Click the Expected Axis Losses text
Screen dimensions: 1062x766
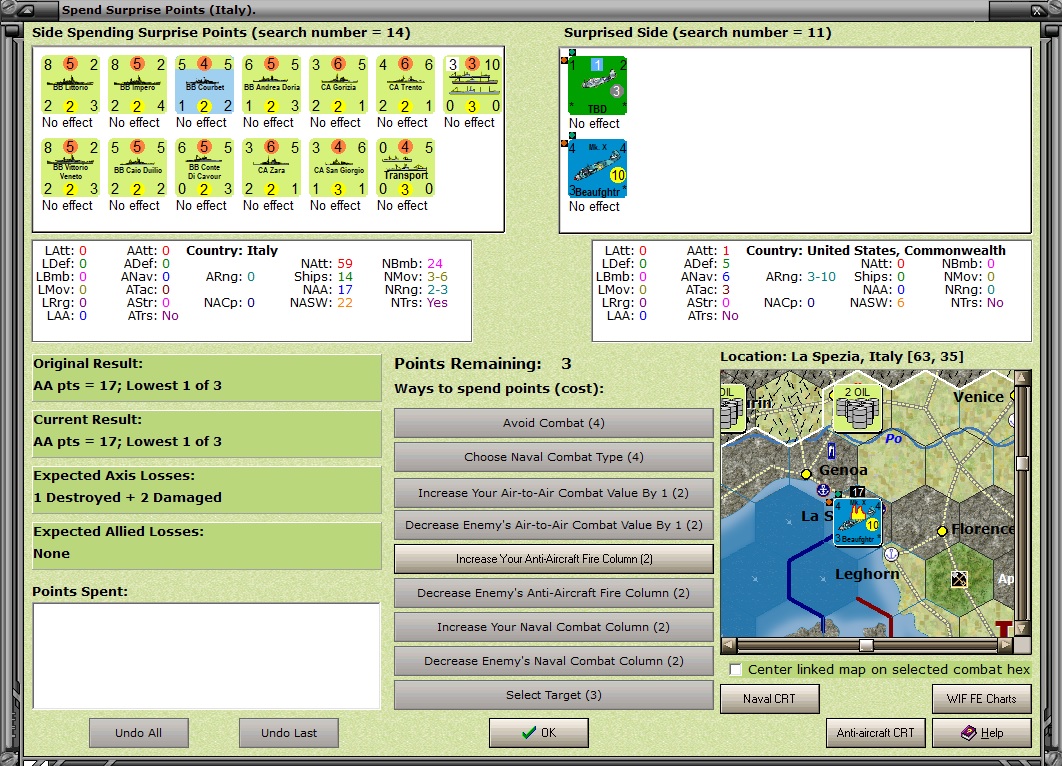pos(114,475)
